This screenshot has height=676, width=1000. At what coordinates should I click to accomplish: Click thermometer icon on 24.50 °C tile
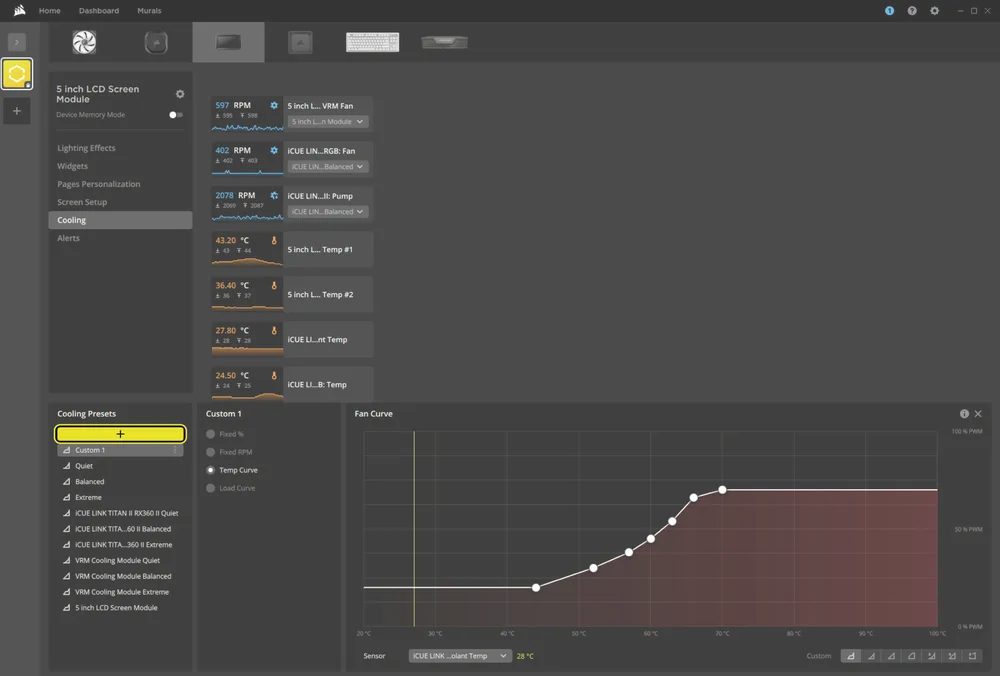[274, 376]
